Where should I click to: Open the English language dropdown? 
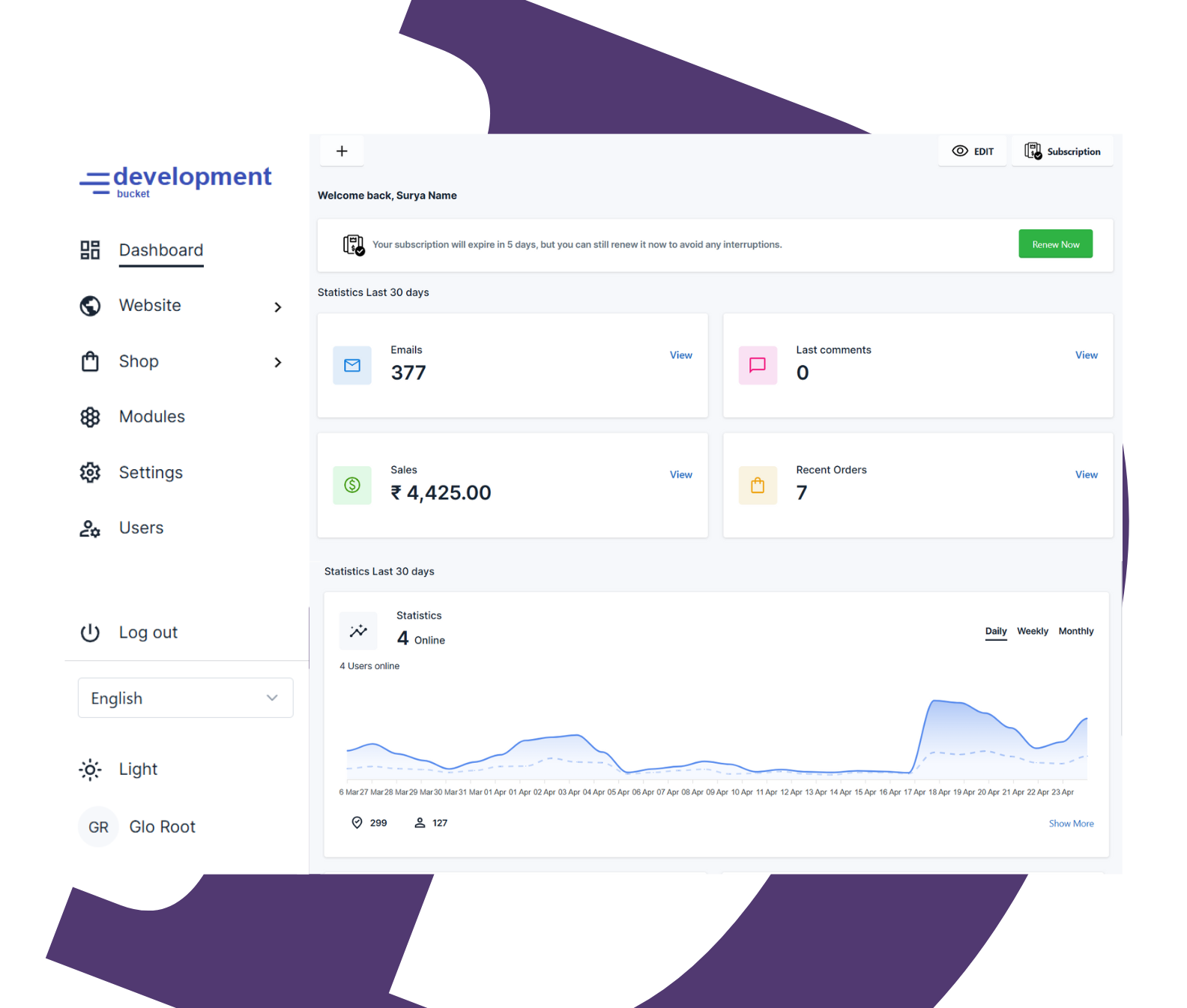185,698
